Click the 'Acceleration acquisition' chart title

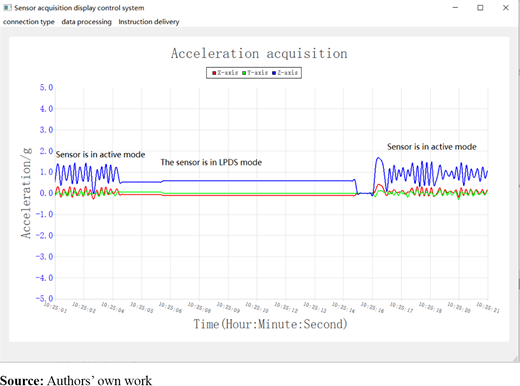coord(259,53)
